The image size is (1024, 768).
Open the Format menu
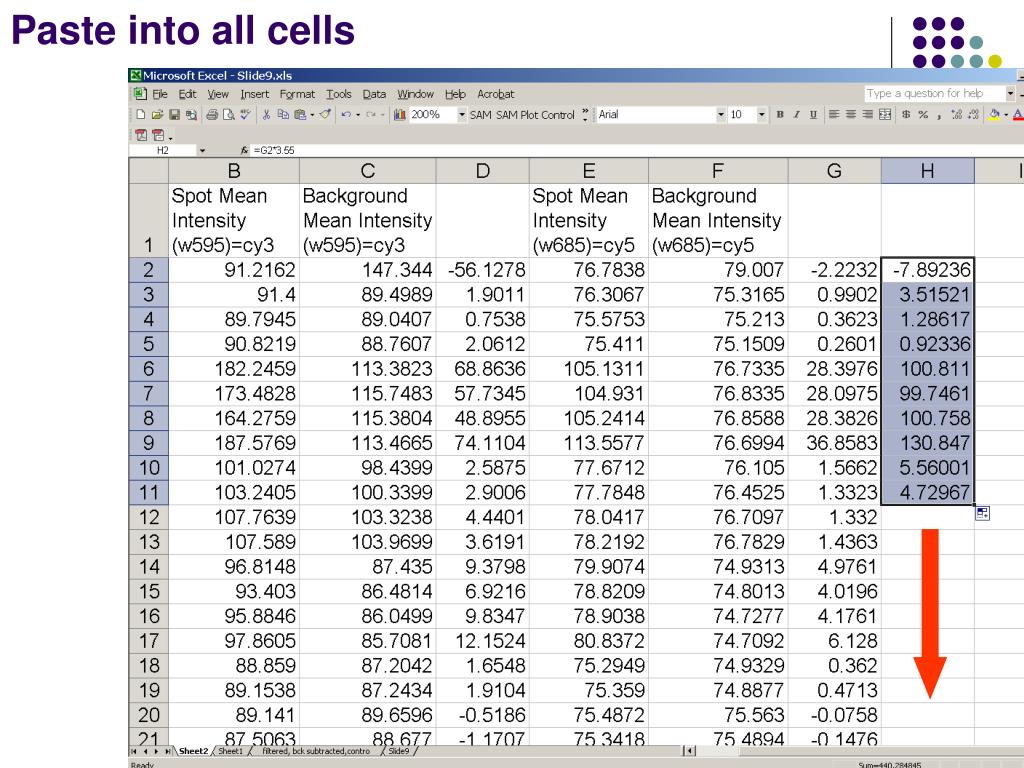coord(296,94)
